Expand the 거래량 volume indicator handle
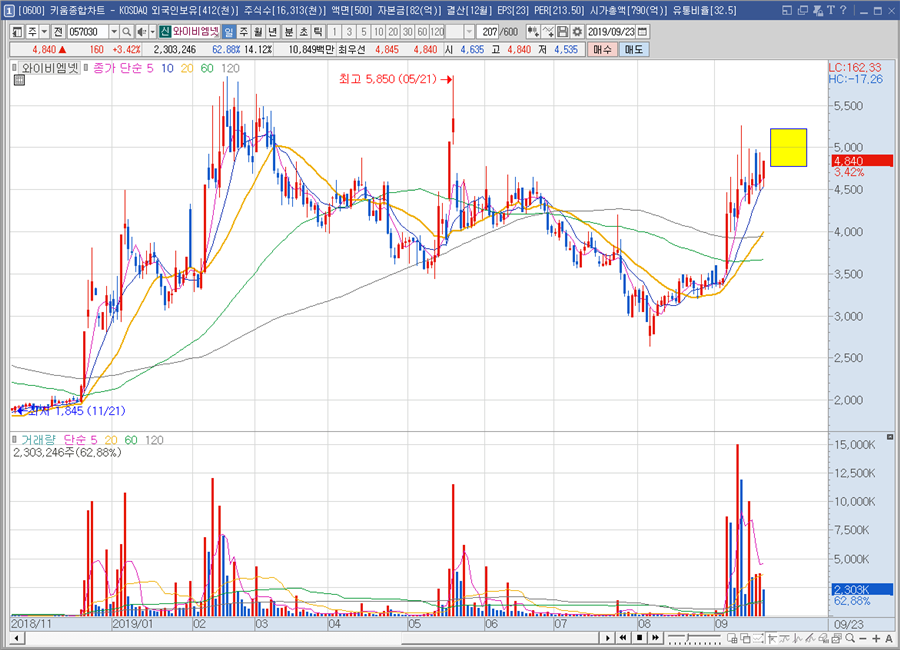Image resolution: width=900 pixels, height=650 pixels. tap(14, 439)
